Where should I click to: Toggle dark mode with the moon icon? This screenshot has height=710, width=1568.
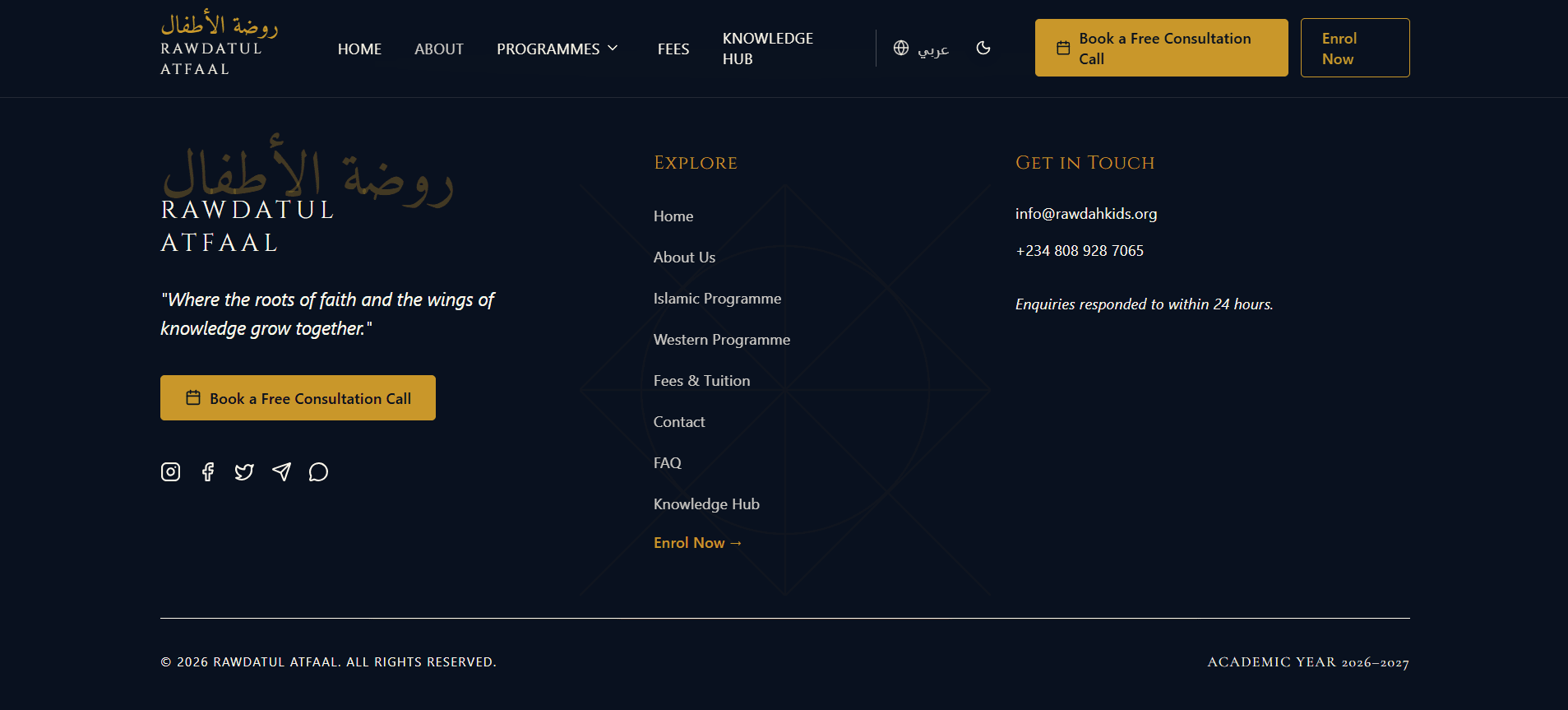(983, 48)
